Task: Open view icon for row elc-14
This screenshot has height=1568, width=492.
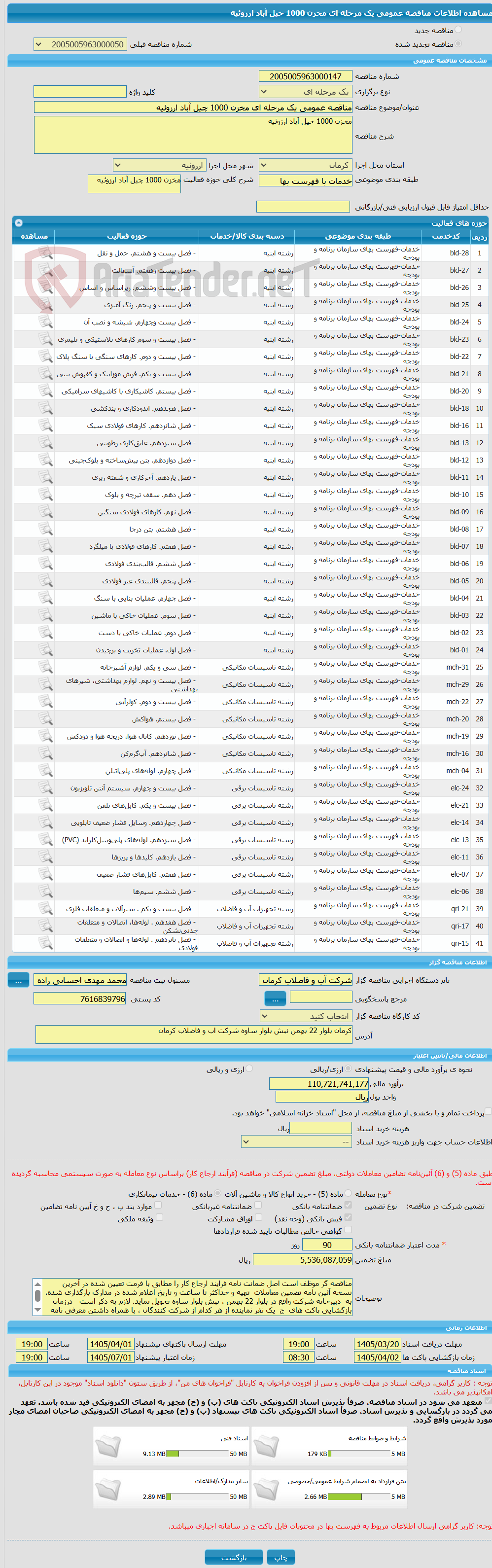Action: point(46,822)
